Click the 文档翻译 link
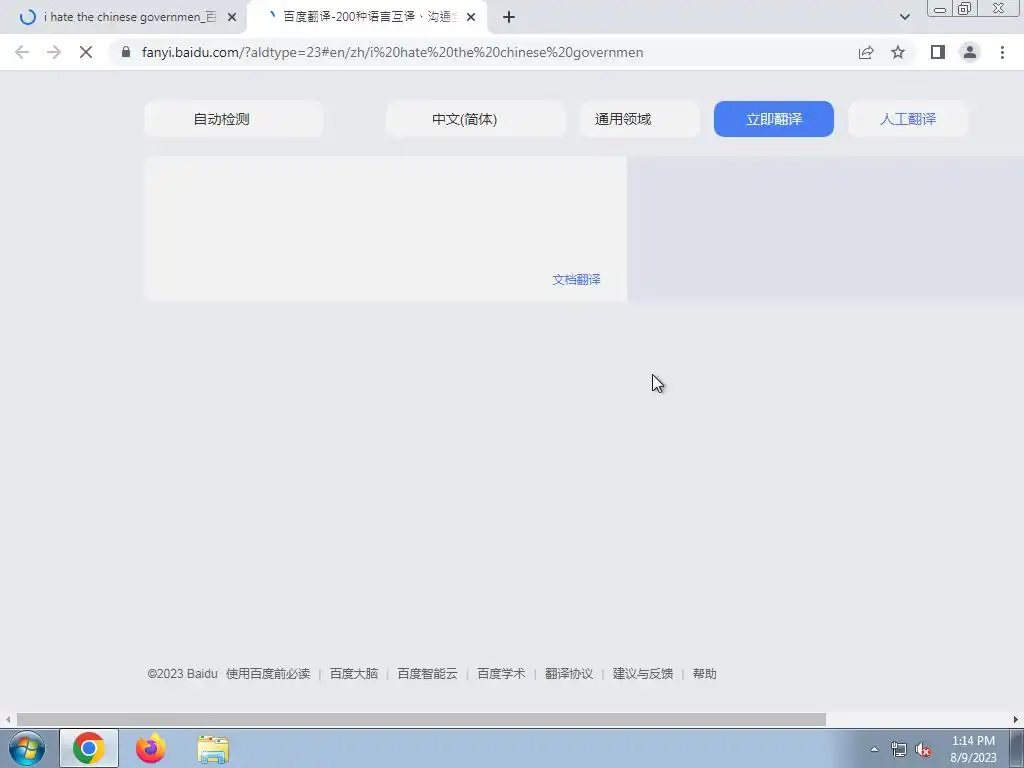This screenshot has width=1024, height=768. tap(576, 280)
